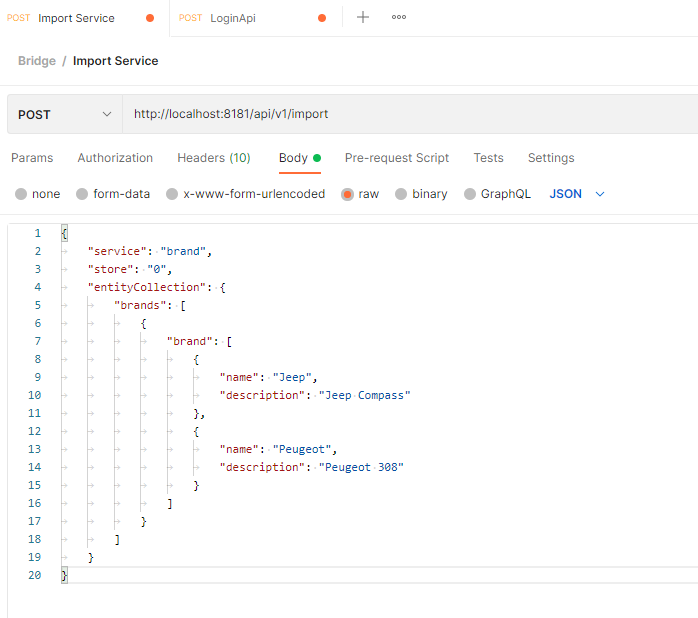Open the tab options ellipsis menu
698x618 pixels.
tap(399, 17)
